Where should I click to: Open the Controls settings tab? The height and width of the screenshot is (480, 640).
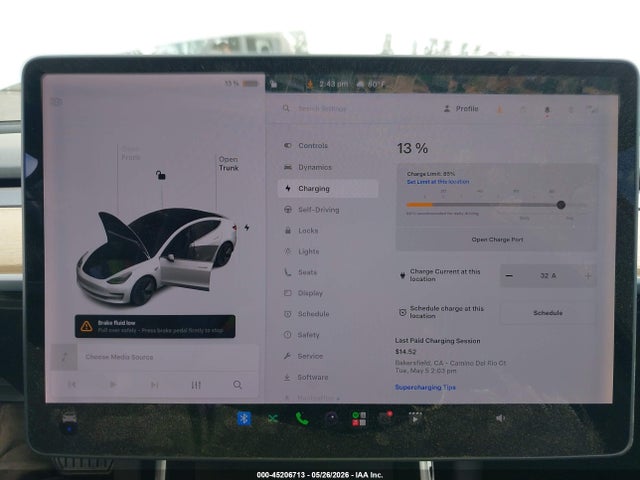[x=305, y=146]
